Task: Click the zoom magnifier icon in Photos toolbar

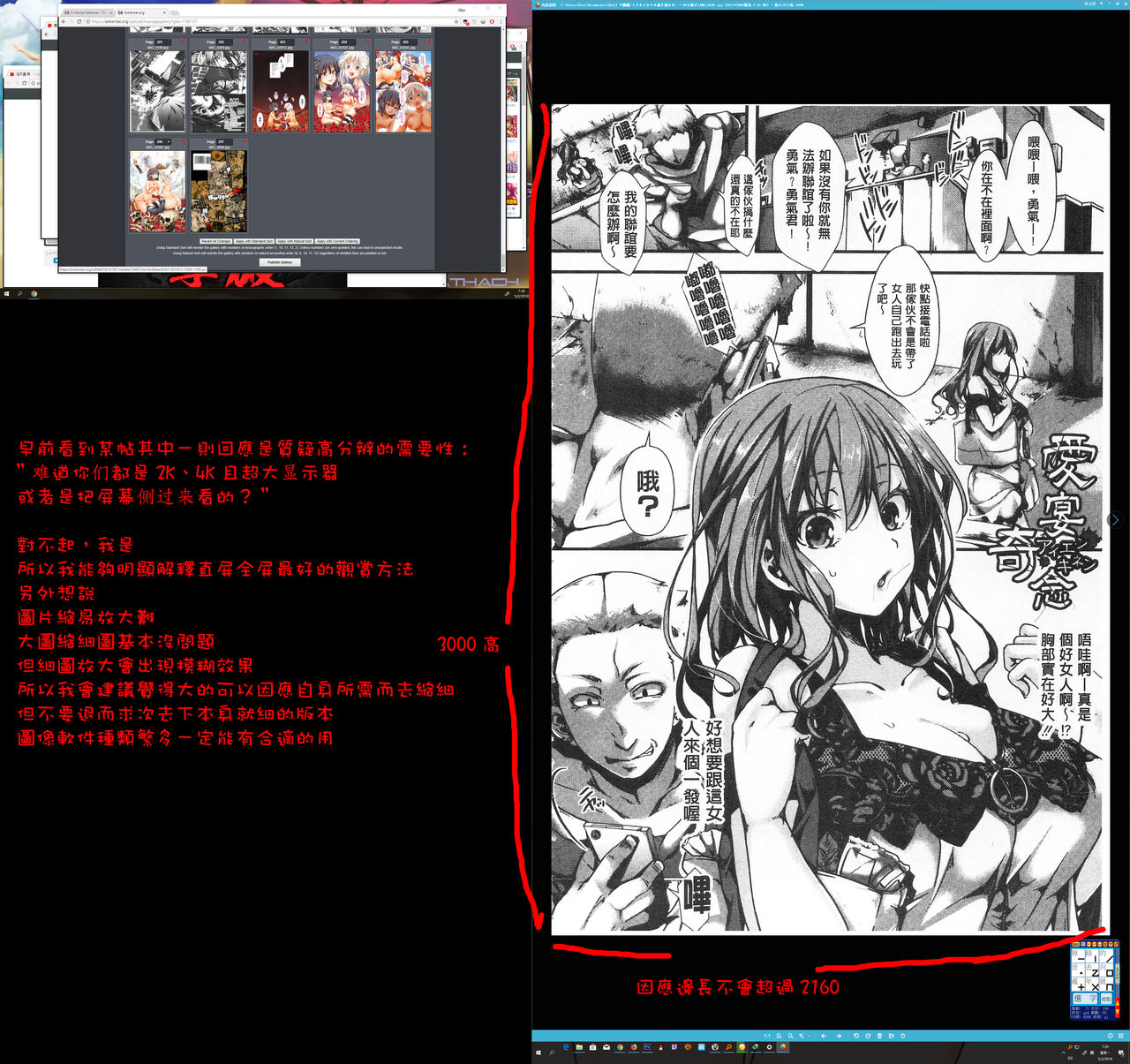Action: [779, 1036]
